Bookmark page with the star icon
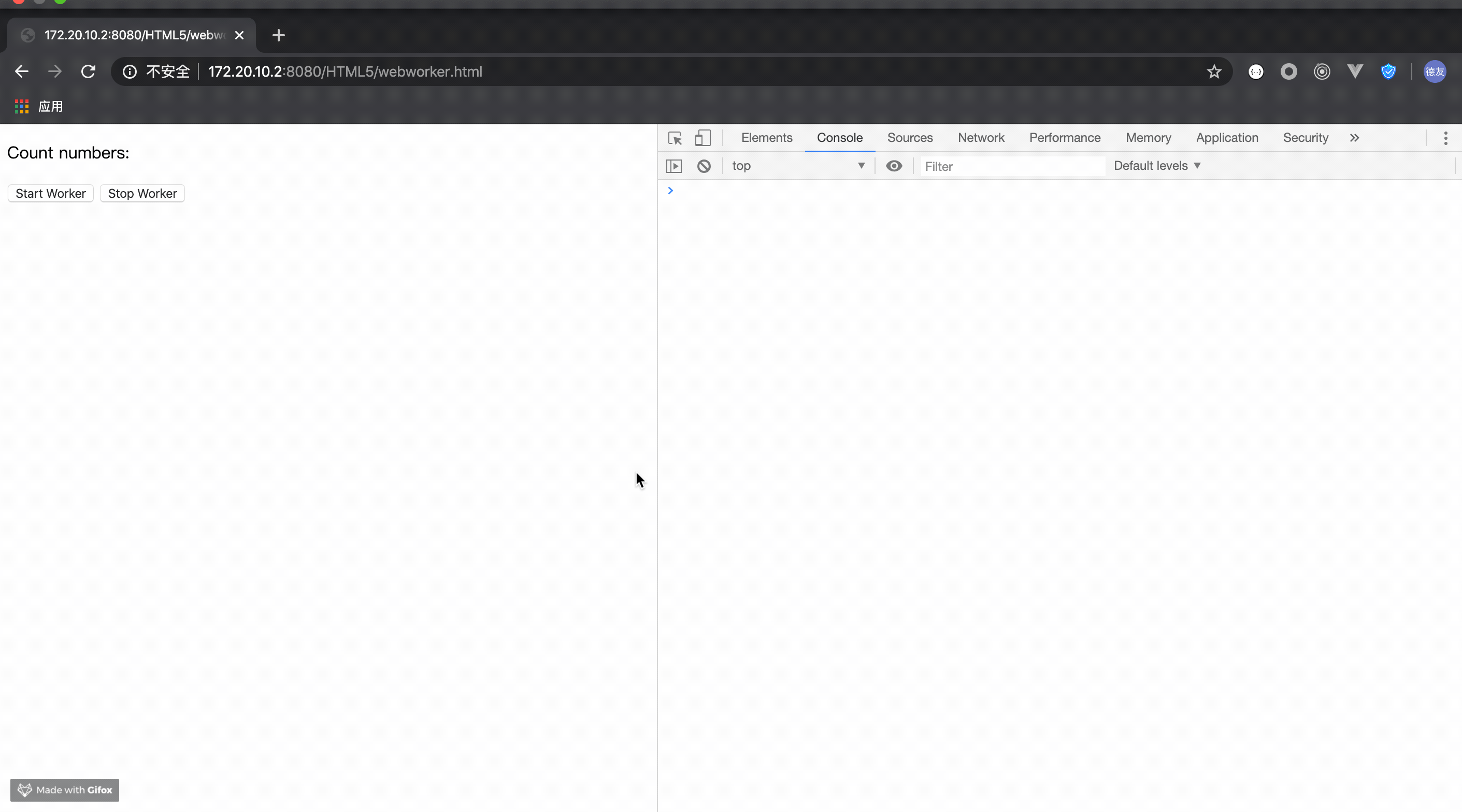This screenshot has height=812, width=1462. [x=1214, y=72]
